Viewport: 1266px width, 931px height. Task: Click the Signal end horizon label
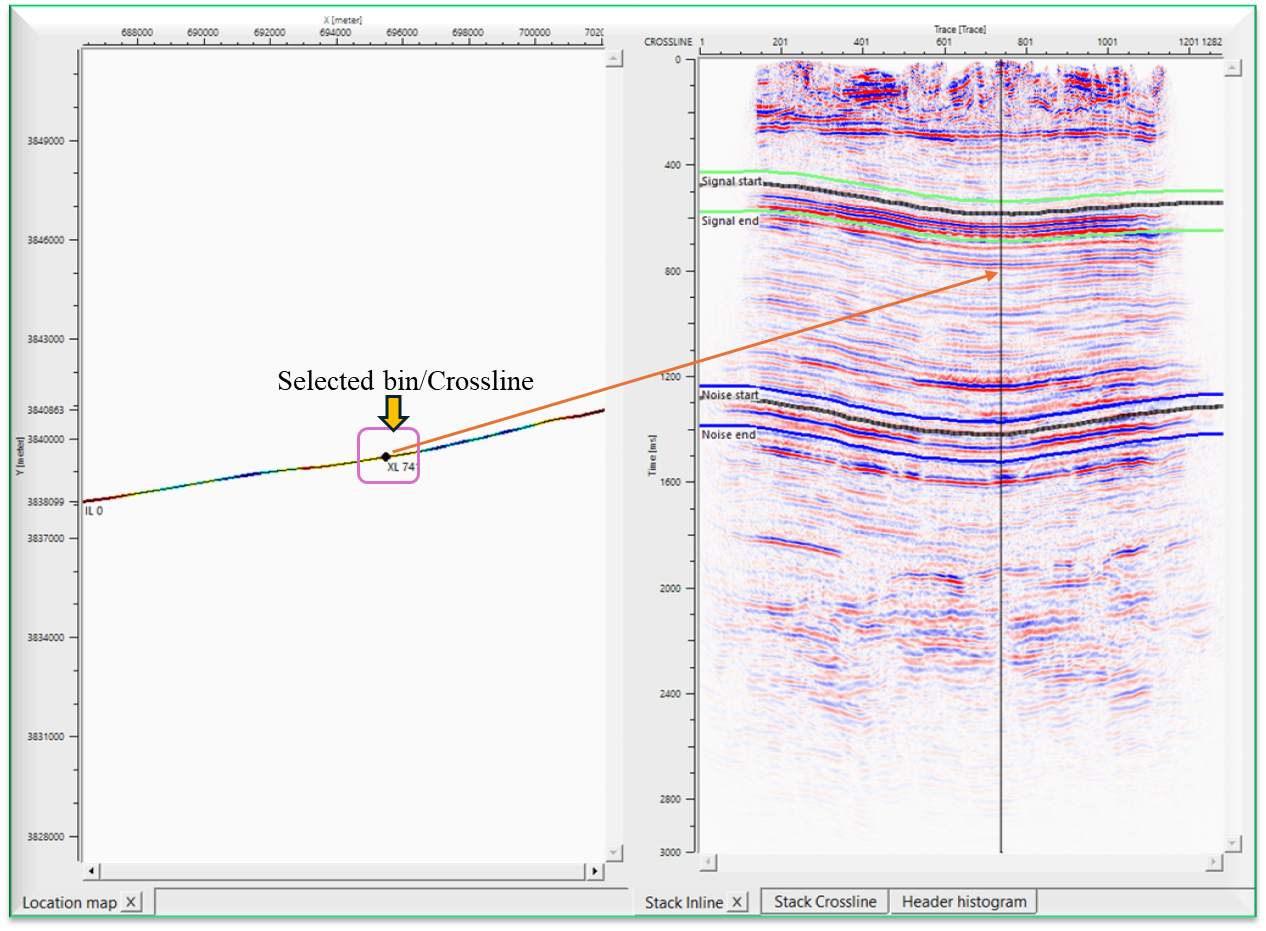pos(730,221)
